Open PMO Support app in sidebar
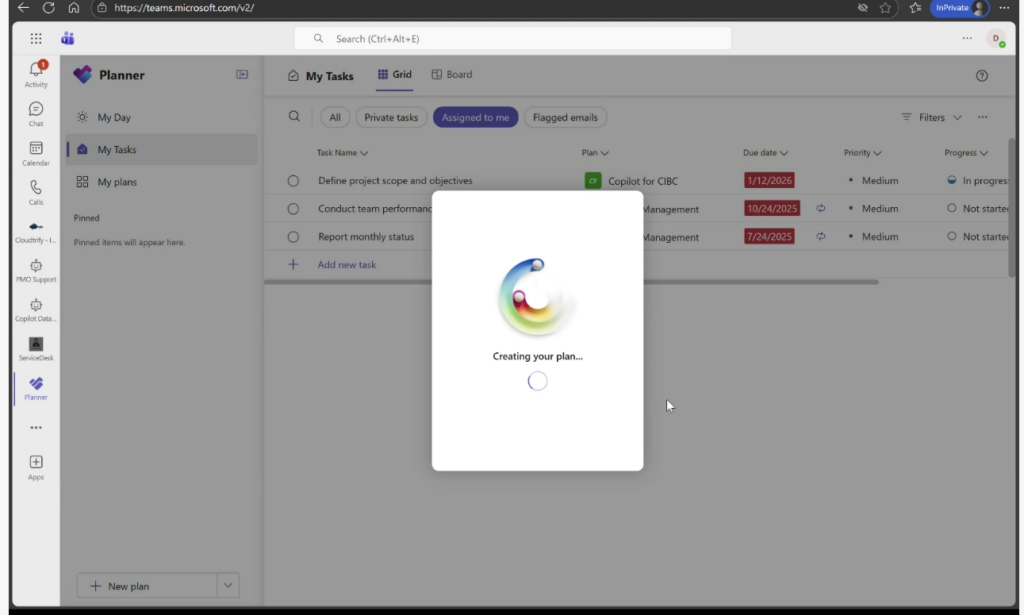The width and height of the screenshot is (1024, 615). [36, 270]
